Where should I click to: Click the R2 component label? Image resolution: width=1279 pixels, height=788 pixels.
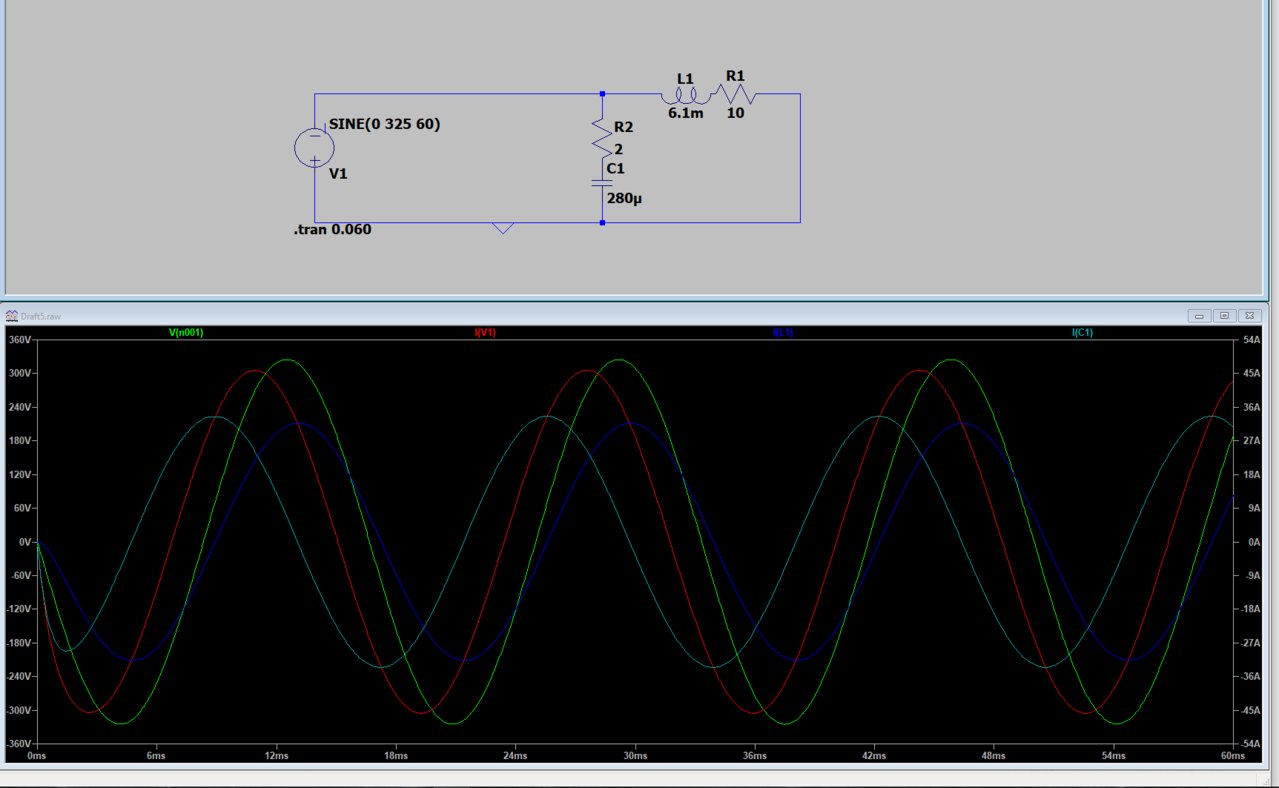(623, 127)
